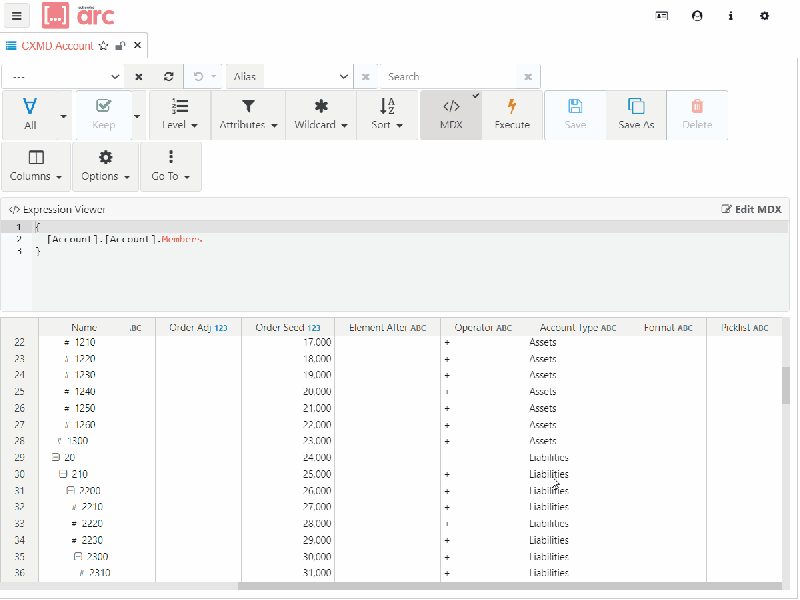Image resolution: width=800 pixels, height=600 pixels.
Task: Open the Columns menu
Action: (x=36, y=166)
